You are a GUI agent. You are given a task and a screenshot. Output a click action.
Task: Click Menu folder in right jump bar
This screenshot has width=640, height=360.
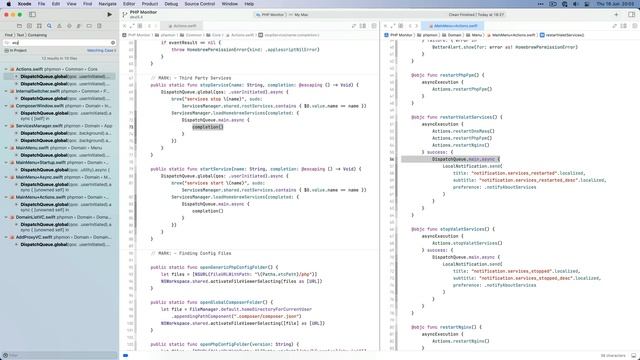pos(474,35)
